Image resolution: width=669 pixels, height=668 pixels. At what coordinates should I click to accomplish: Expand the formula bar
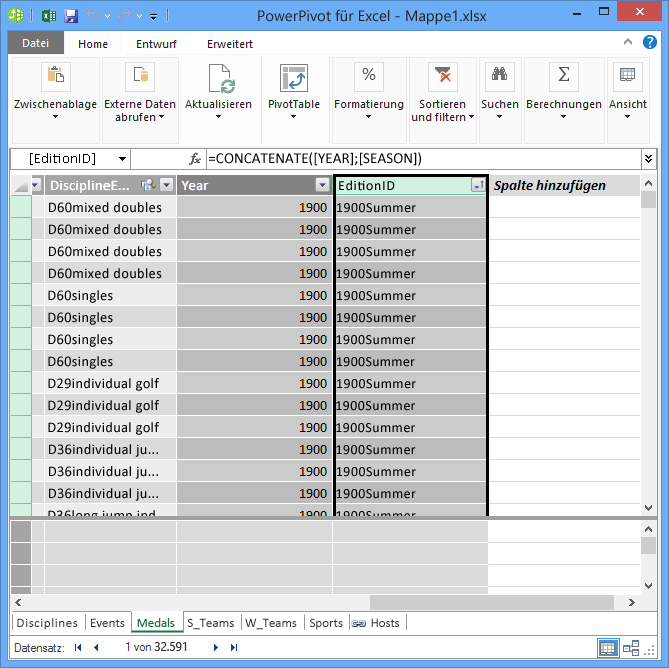[x=649, y=159]
